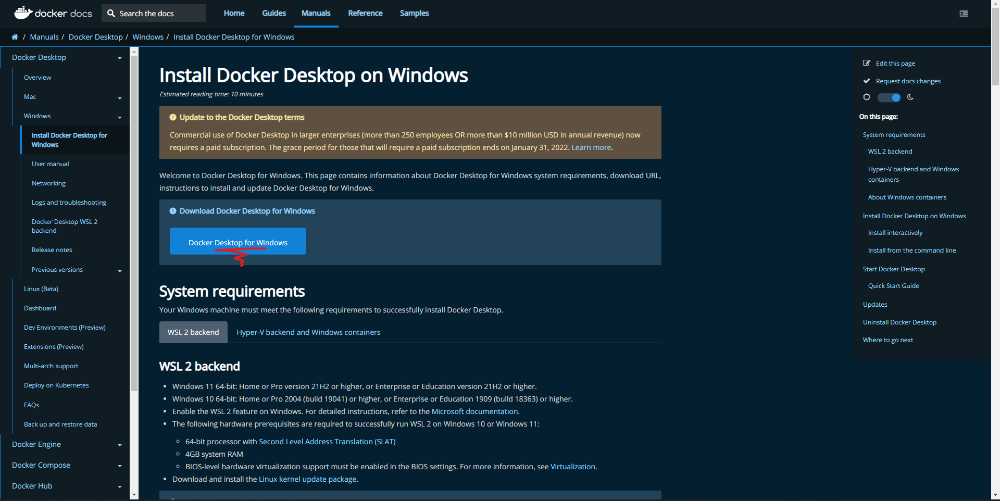The height and width of the screenshot is (501, 1000).
Task: Expand the Mac sidebar section arrow
Action: pyautogui.click(x=119, y=98)
